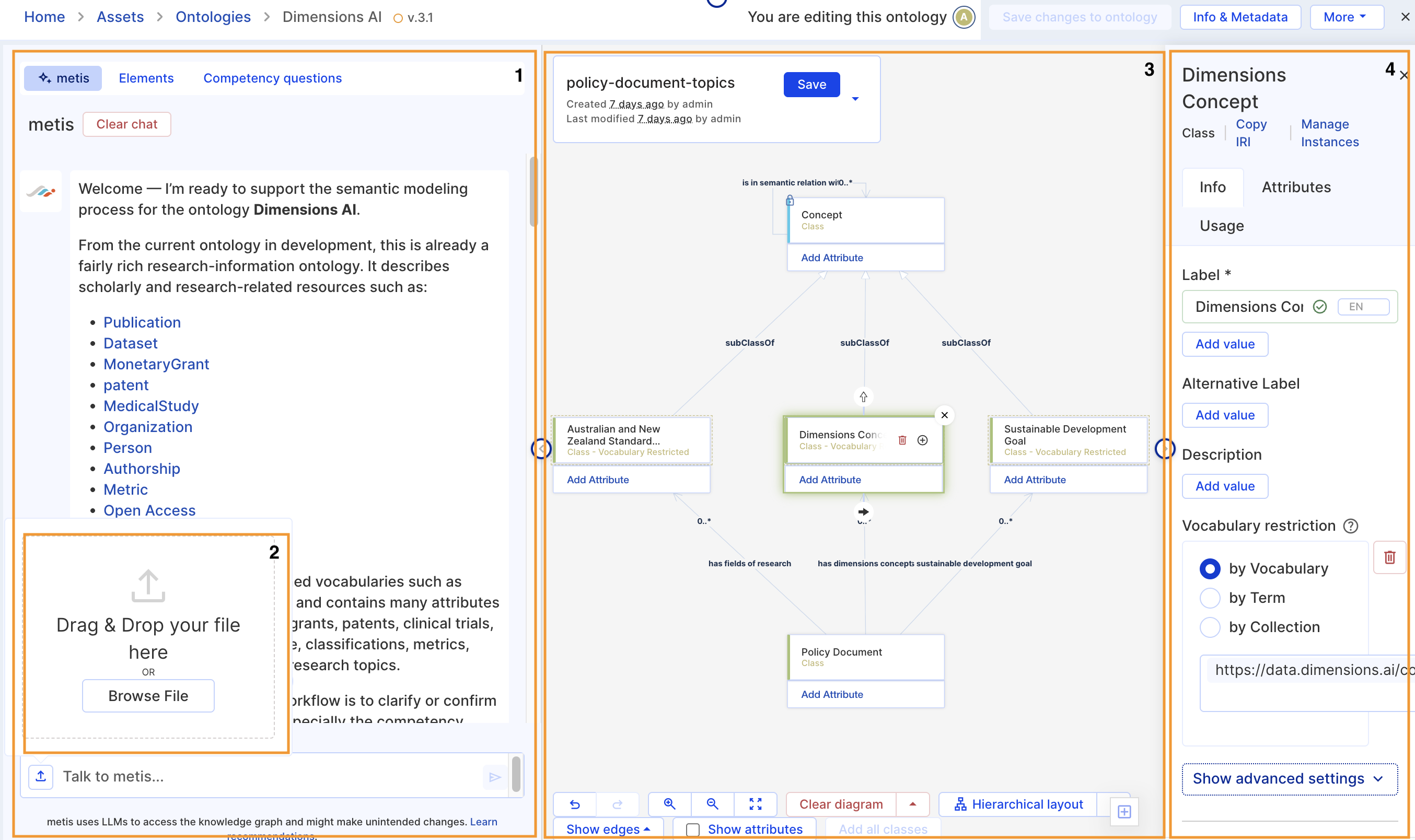Select restriction by Vocabulary

[1210, 569]
